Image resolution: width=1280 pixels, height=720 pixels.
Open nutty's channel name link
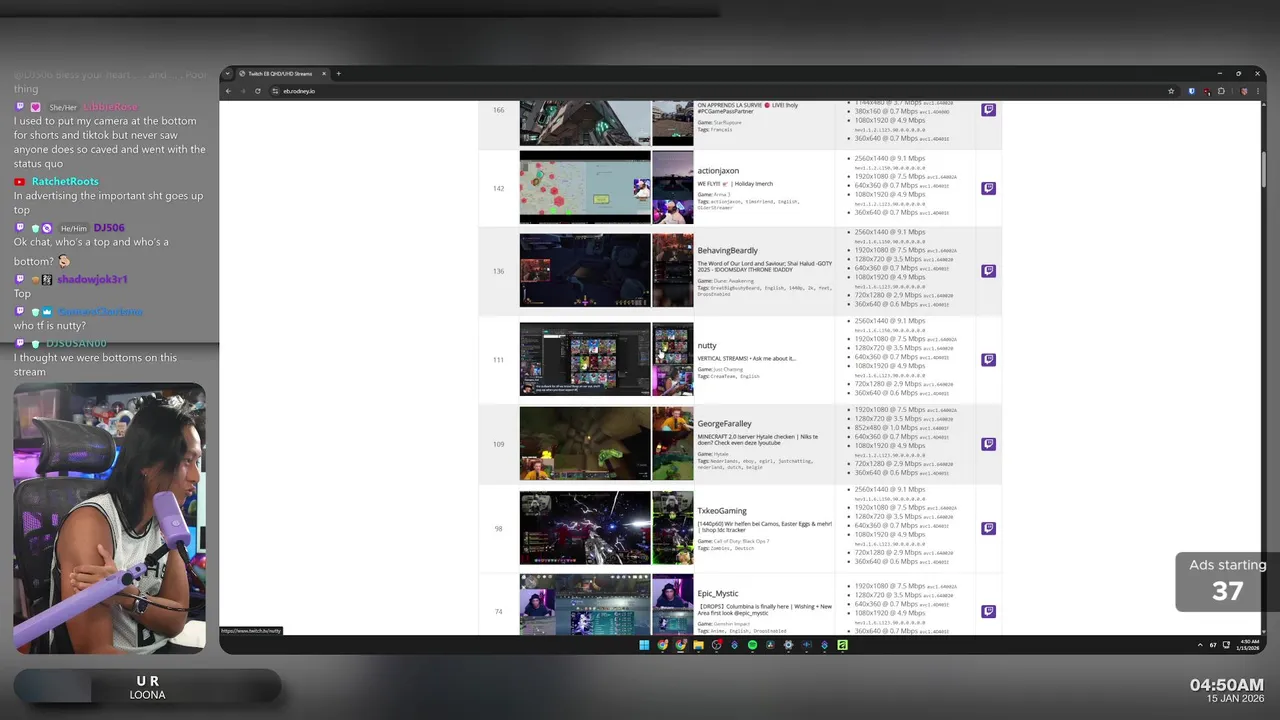pyautogui.click(x=707, y=346)
